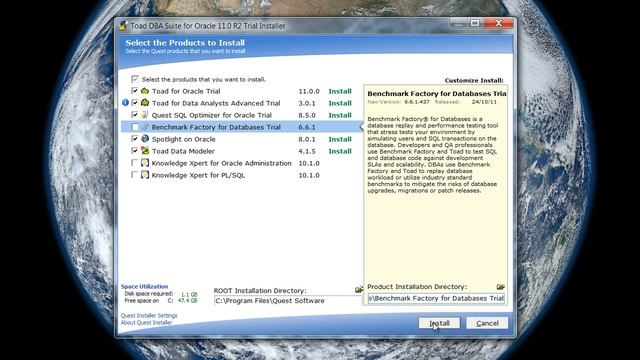The height and width of the screenshot is (360, 640).
Task: Select the Spotlight on Oracle row text
Action: tap(183, 139)
